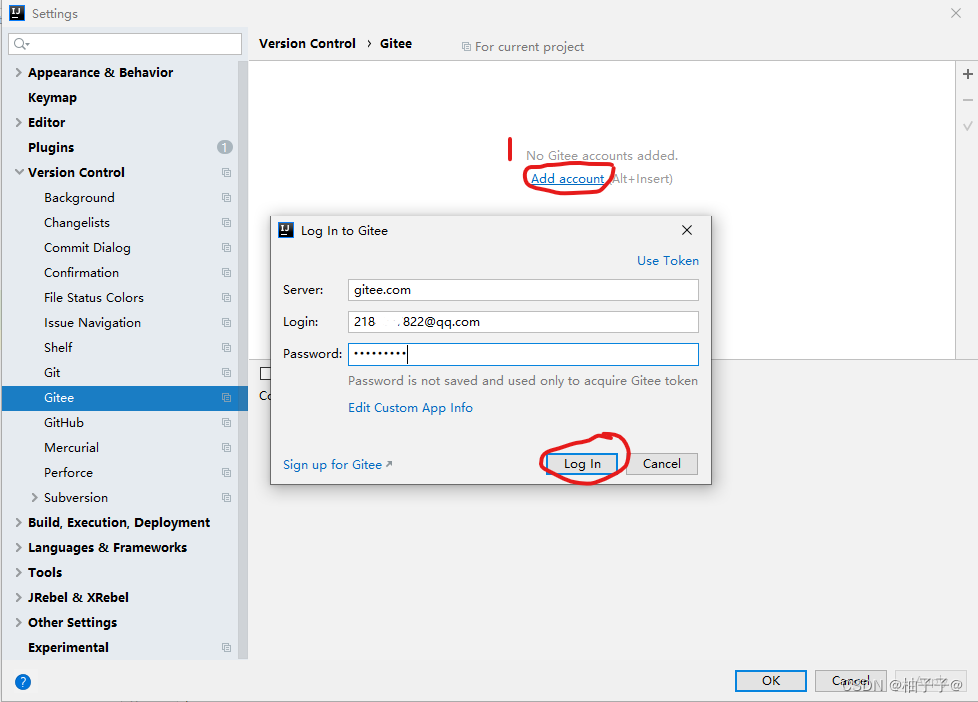Expand the Editor settings group
This screenshot has width=978, height=702.
18,122
